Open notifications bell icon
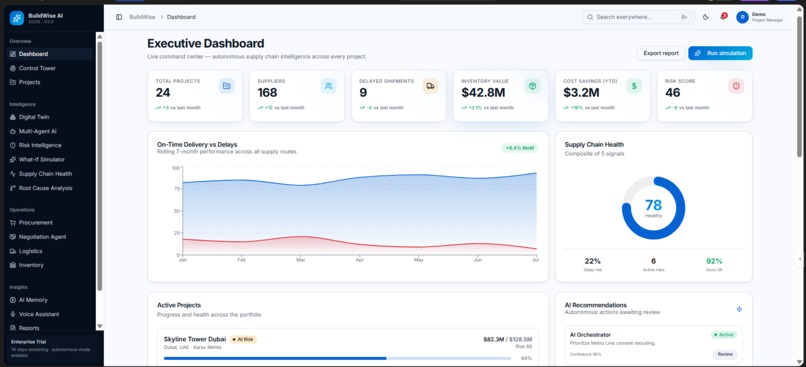This screenshot has width=806, height=367. tap(723, 17)
